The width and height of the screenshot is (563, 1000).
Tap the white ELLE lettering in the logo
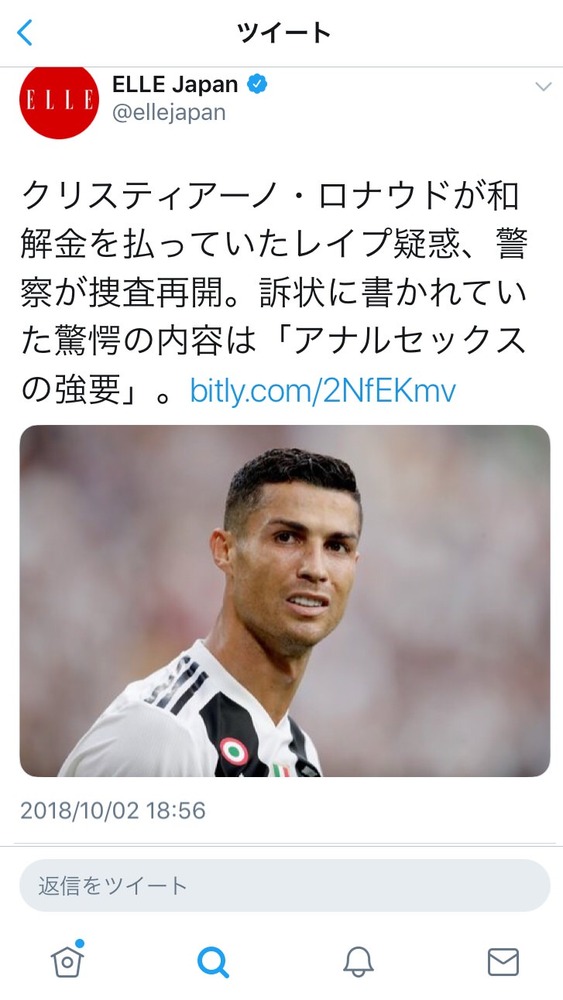pyautogui.click(x=59, y=100)
